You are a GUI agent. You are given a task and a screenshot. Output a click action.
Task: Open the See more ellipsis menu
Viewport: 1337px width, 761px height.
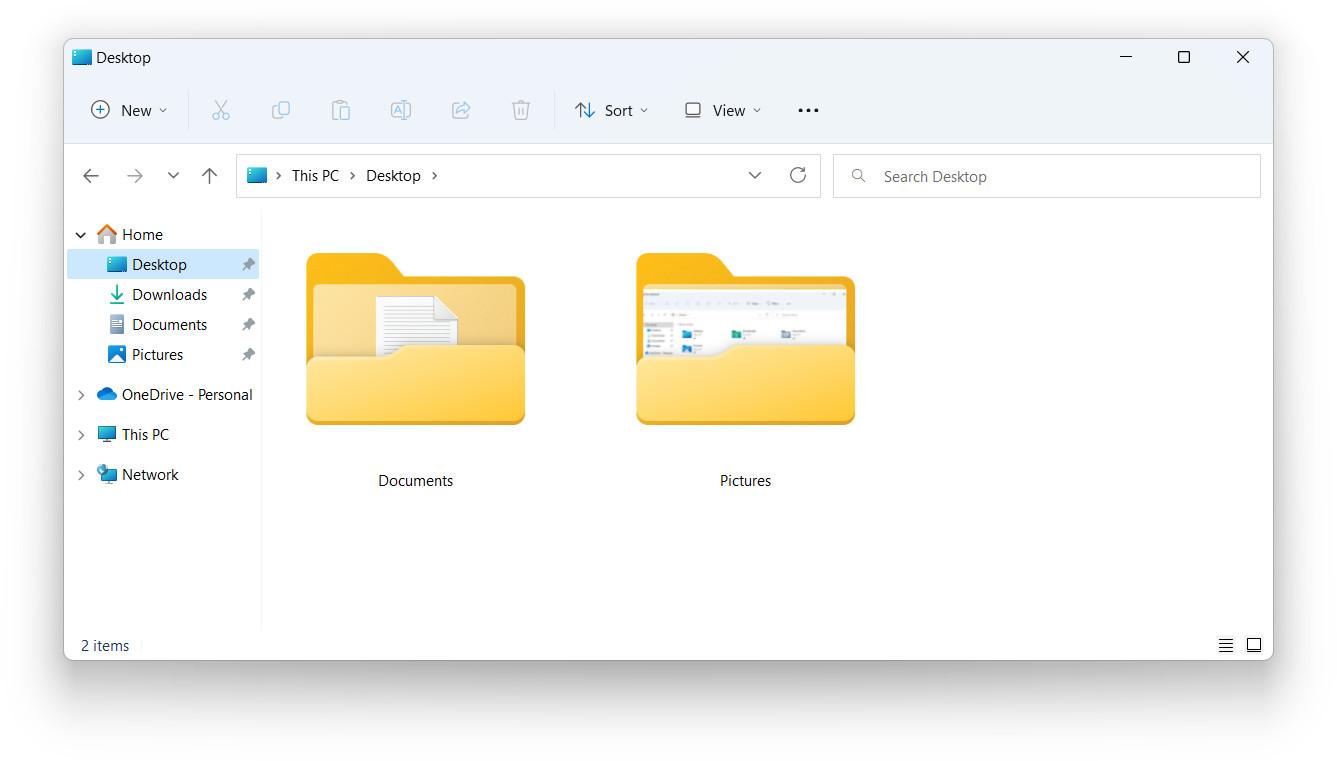pos(808,110)
